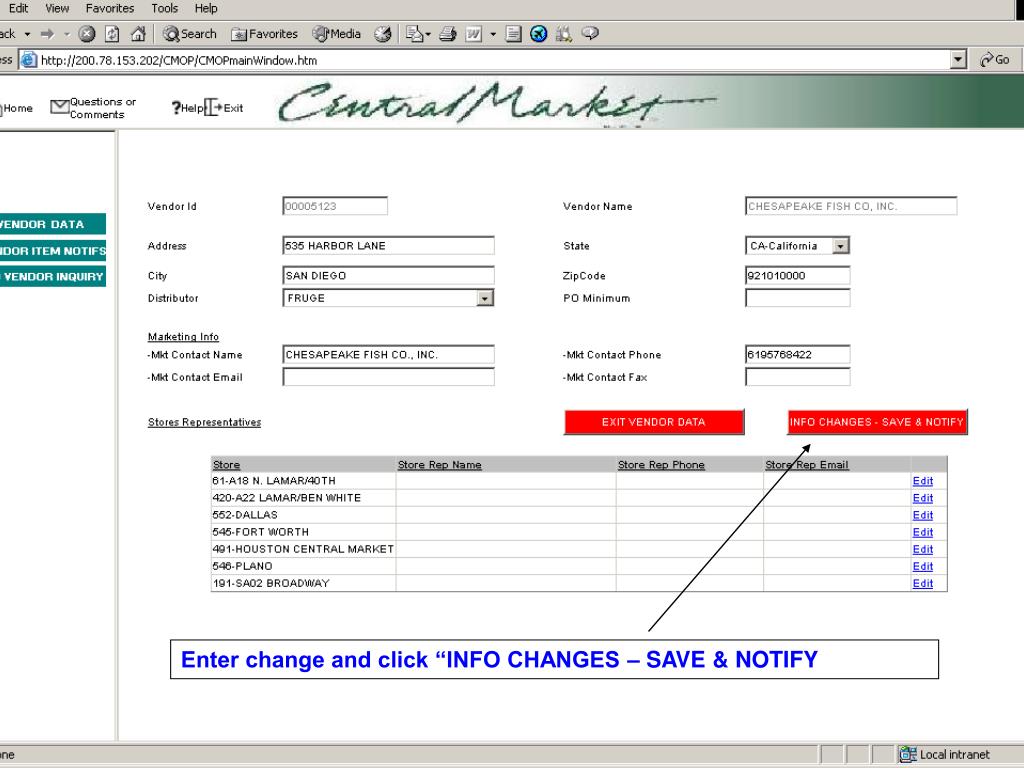Open the Media toolbar button
The image size is (1024, 768).
tap(336, 34)
